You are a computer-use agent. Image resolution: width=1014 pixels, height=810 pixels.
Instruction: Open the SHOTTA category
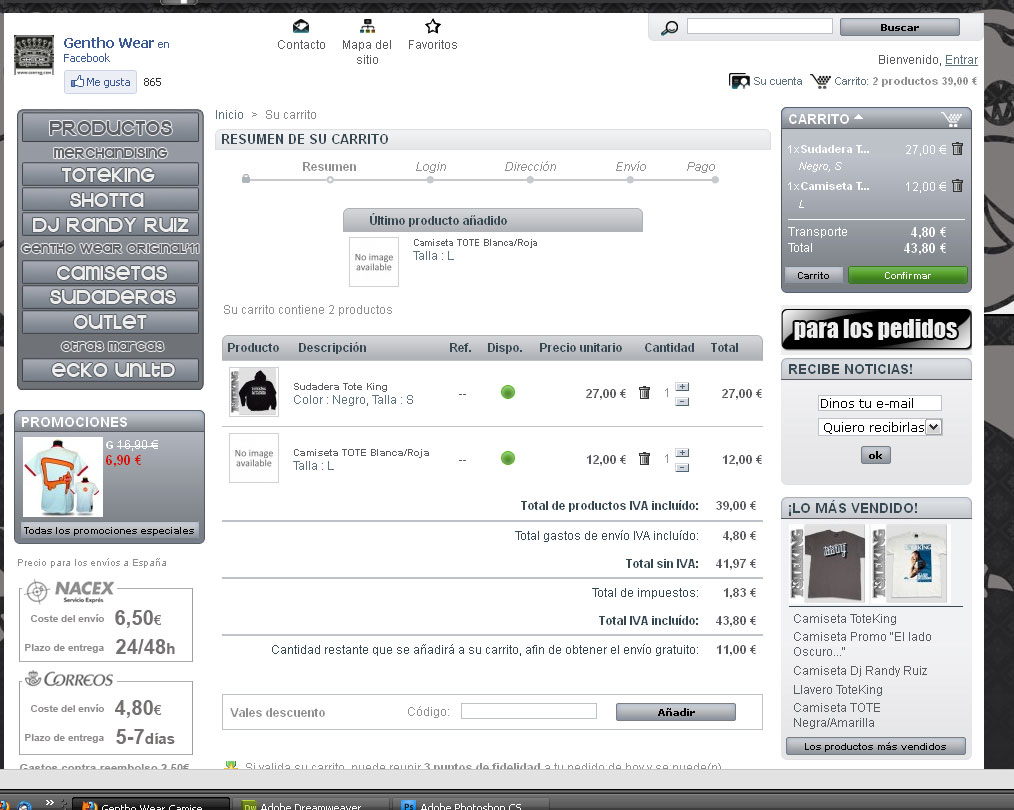click(x=111, y=200)
